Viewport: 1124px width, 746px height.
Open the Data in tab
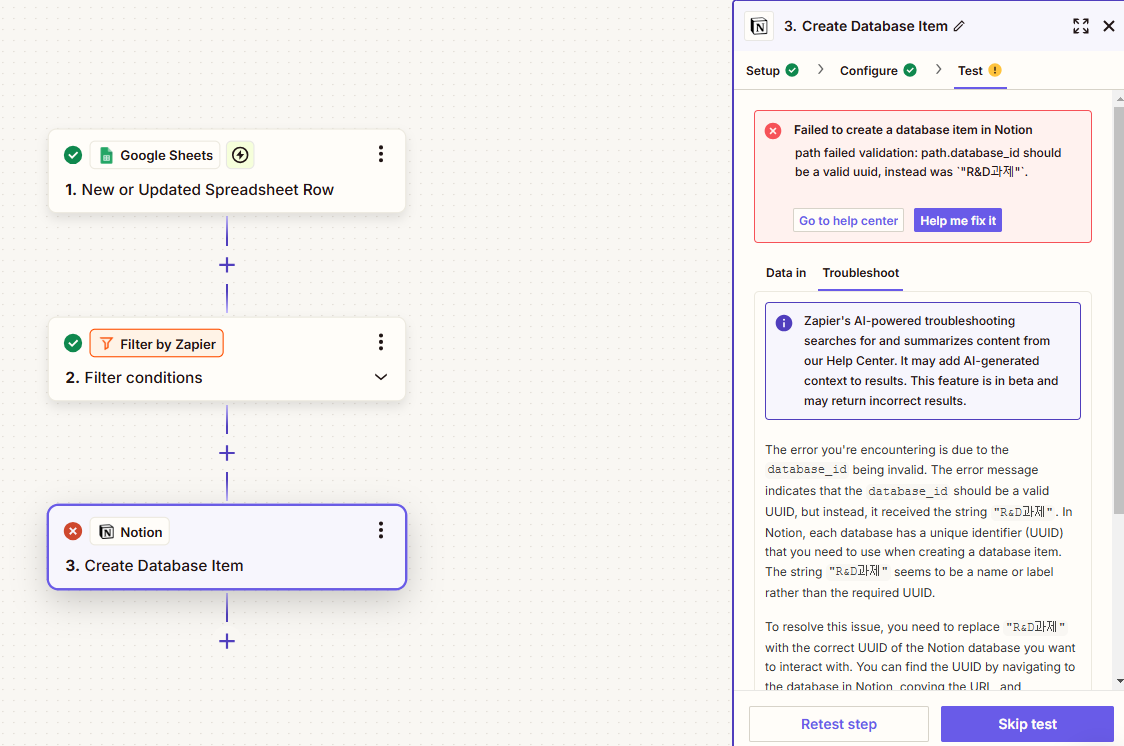coord(786,273)
